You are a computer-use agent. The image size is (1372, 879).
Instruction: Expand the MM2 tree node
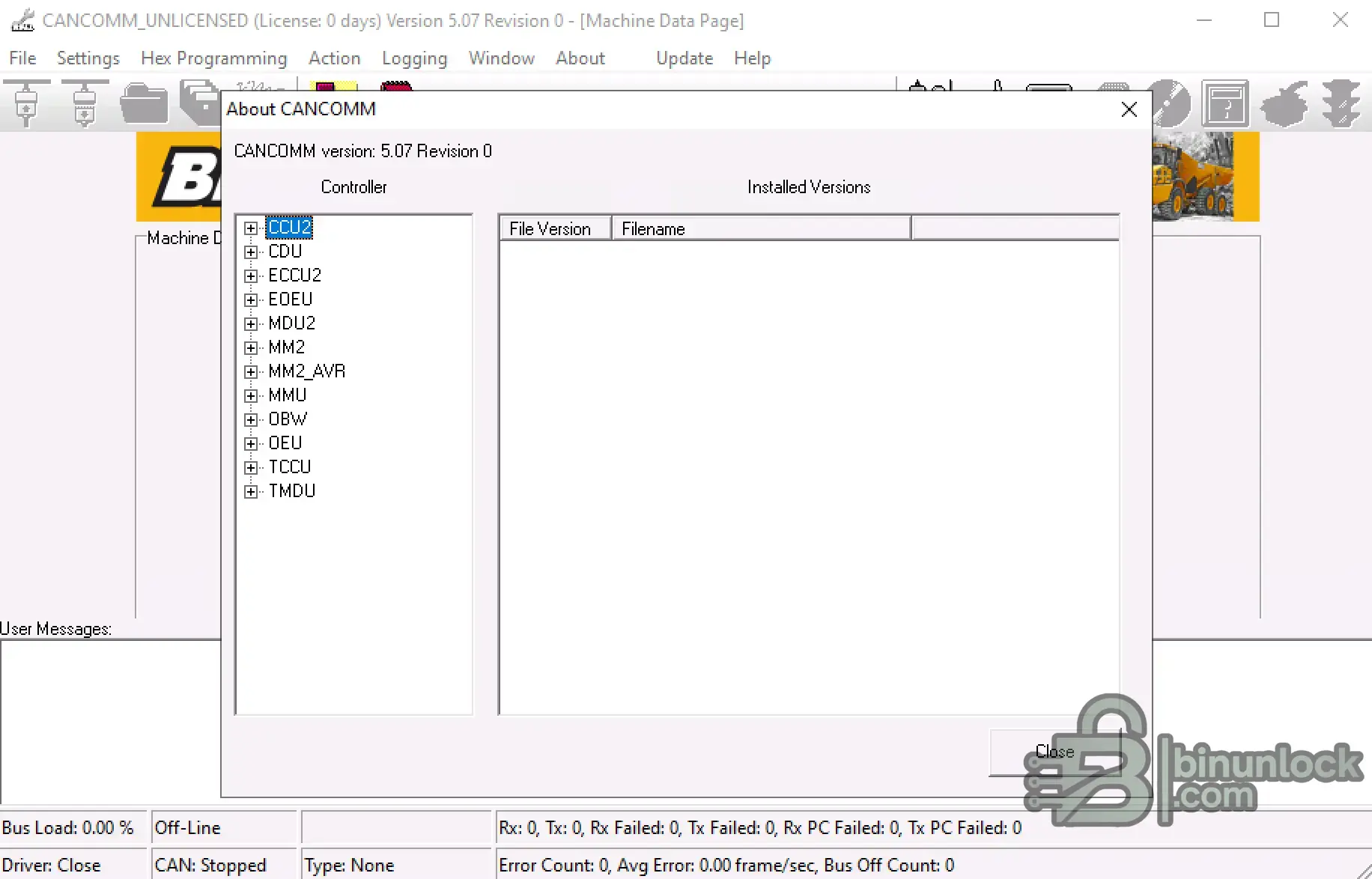(x=251, y=347)
